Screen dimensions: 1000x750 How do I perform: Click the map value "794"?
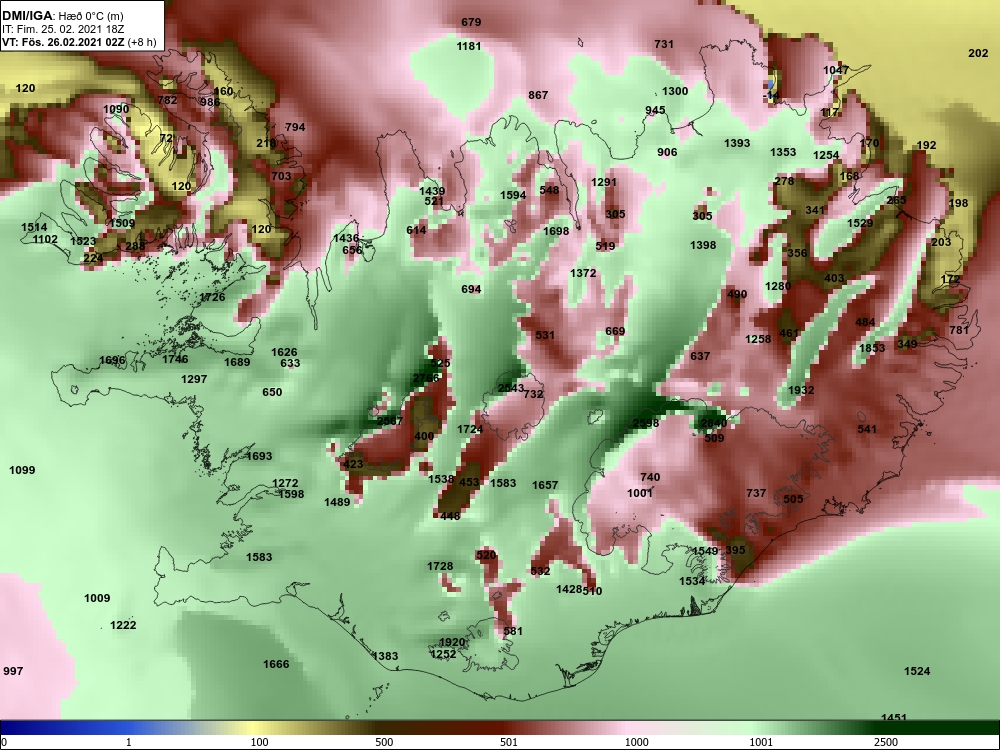pos(295,128)
